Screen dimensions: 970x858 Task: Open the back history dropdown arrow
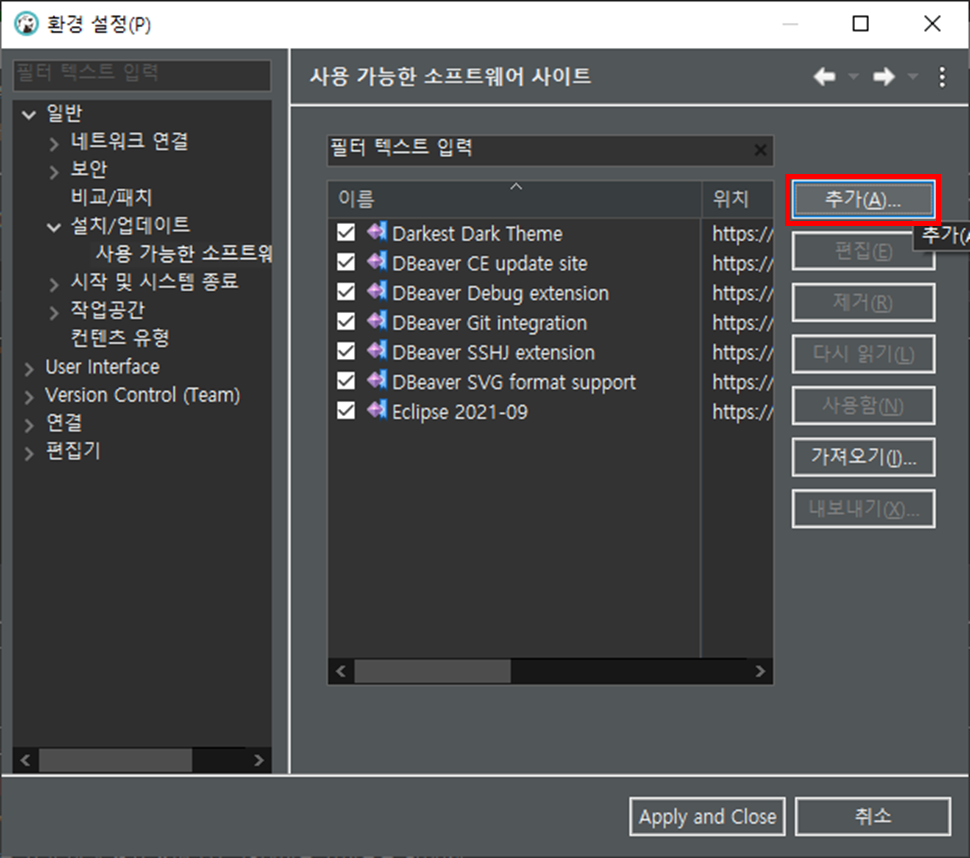[x=853, y=77]
